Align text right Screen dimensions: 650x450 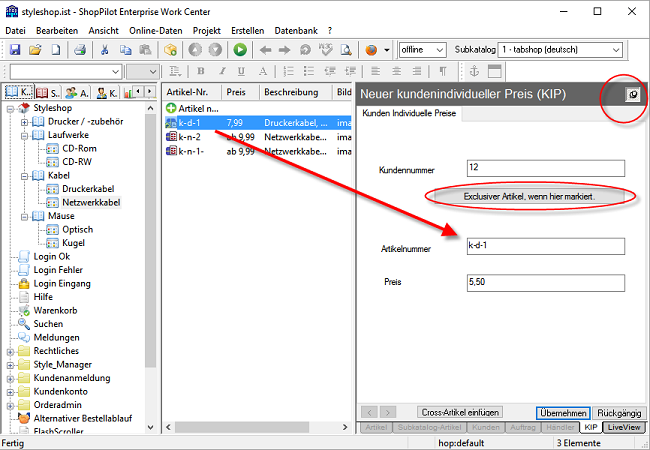(x=417, y=71)
